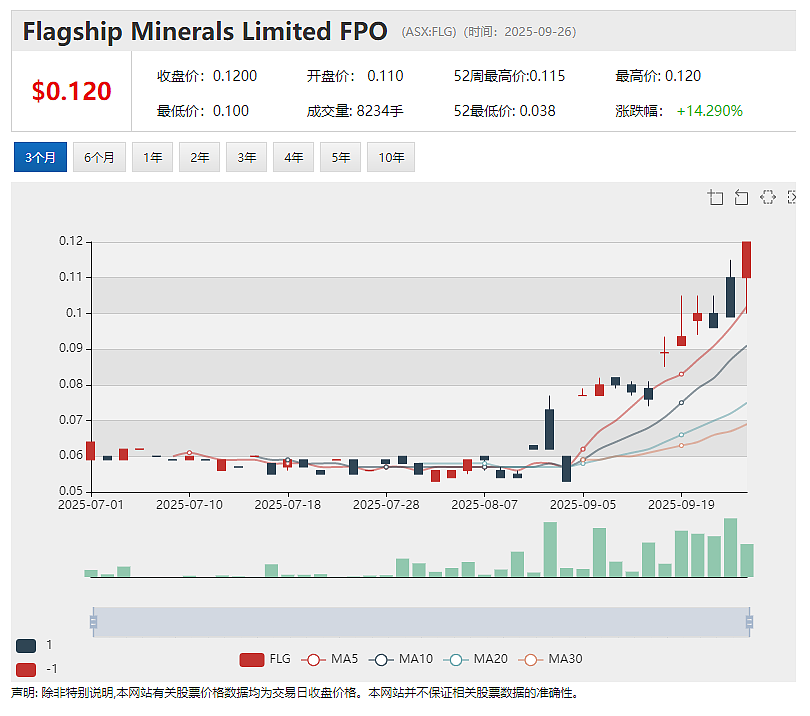Hide the MA10 moving average line
This screenshot has width=810, height=716.
tap(401, 660)
